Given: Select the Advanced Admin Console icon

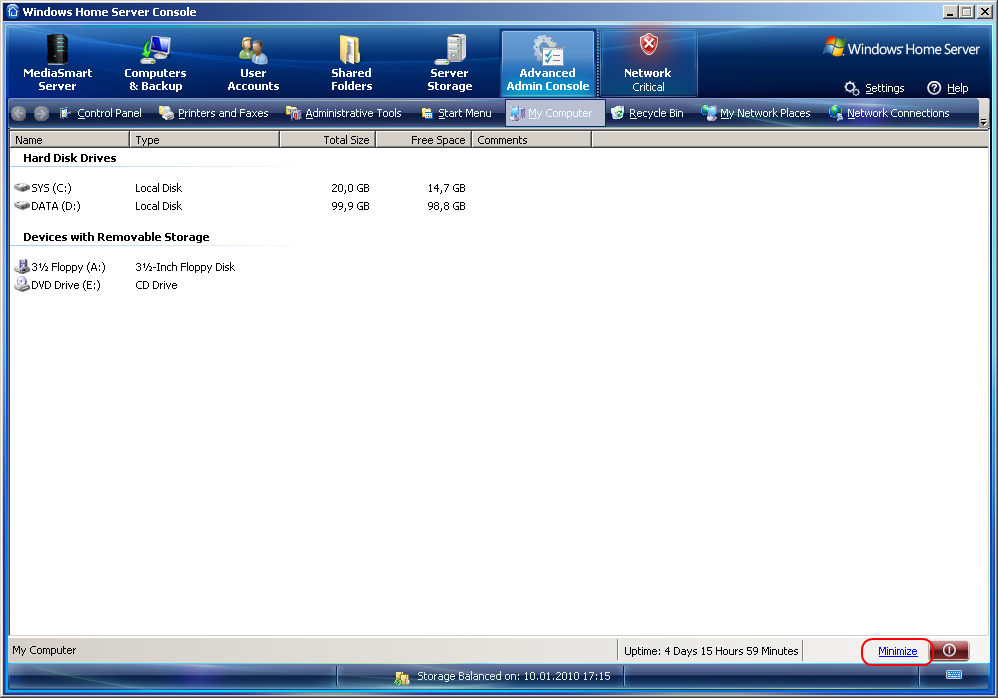Looking at the screenshot, I should (x=547, y=50).
